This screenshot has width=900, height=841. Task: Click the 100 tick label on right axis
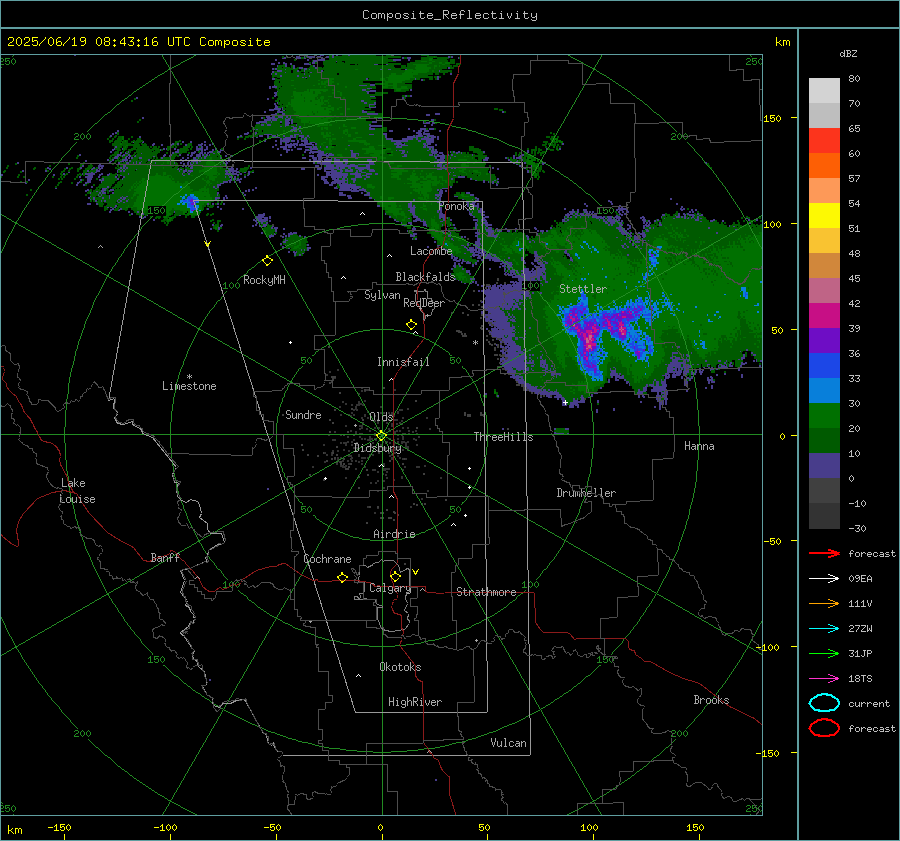pos(772,224)
